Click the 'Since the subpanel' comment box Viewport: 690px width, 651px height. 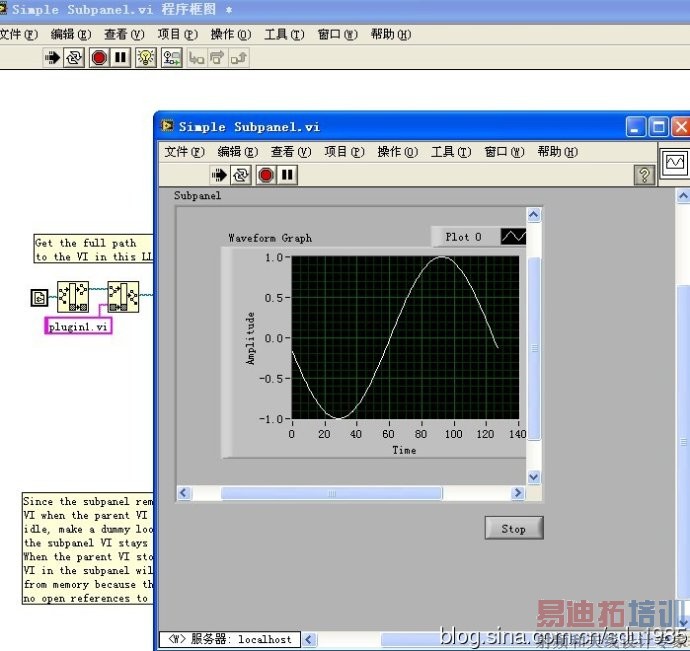[88, 548]
